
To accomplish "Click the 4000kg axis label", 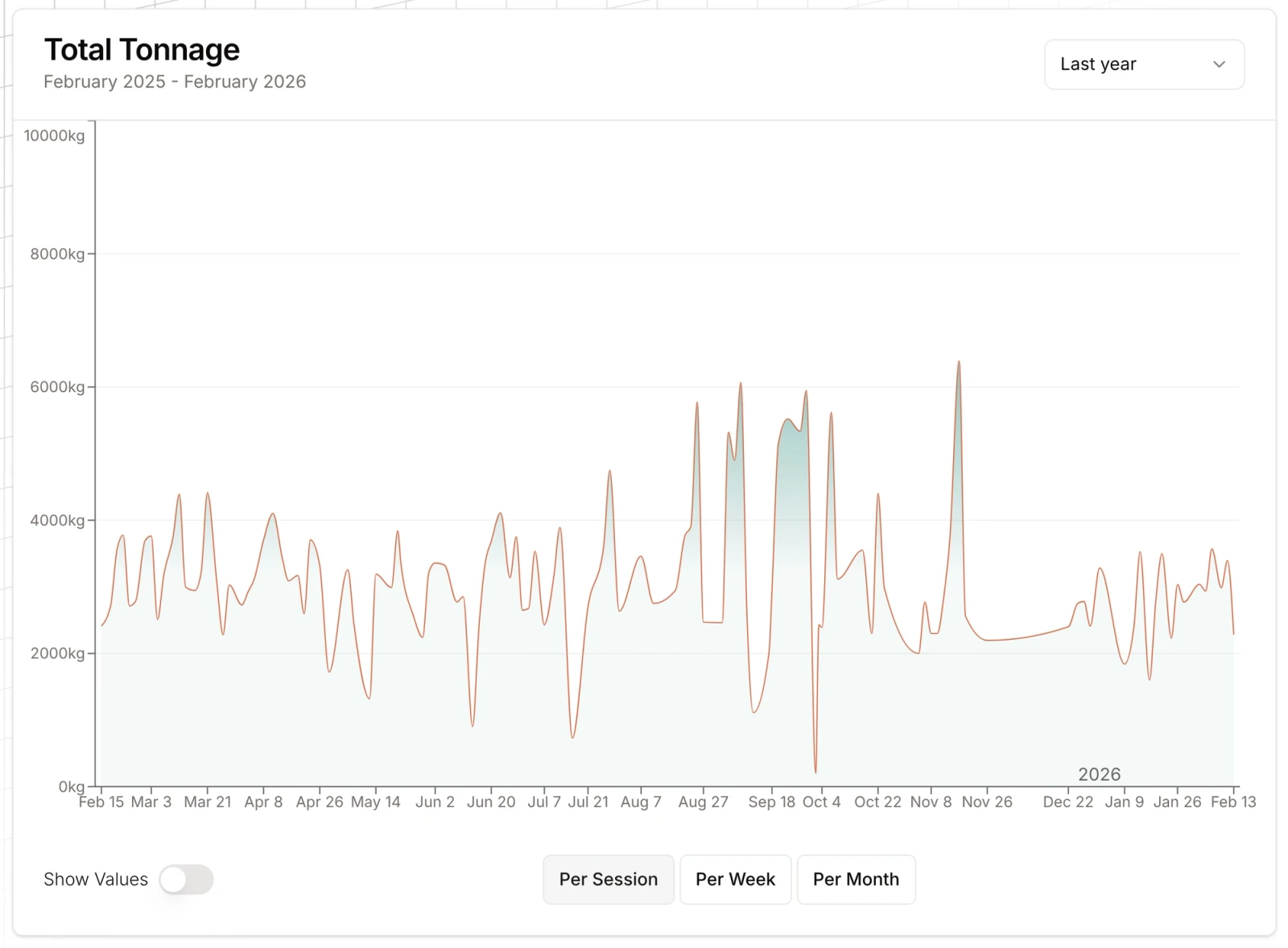I will click(x=57, y=521).
